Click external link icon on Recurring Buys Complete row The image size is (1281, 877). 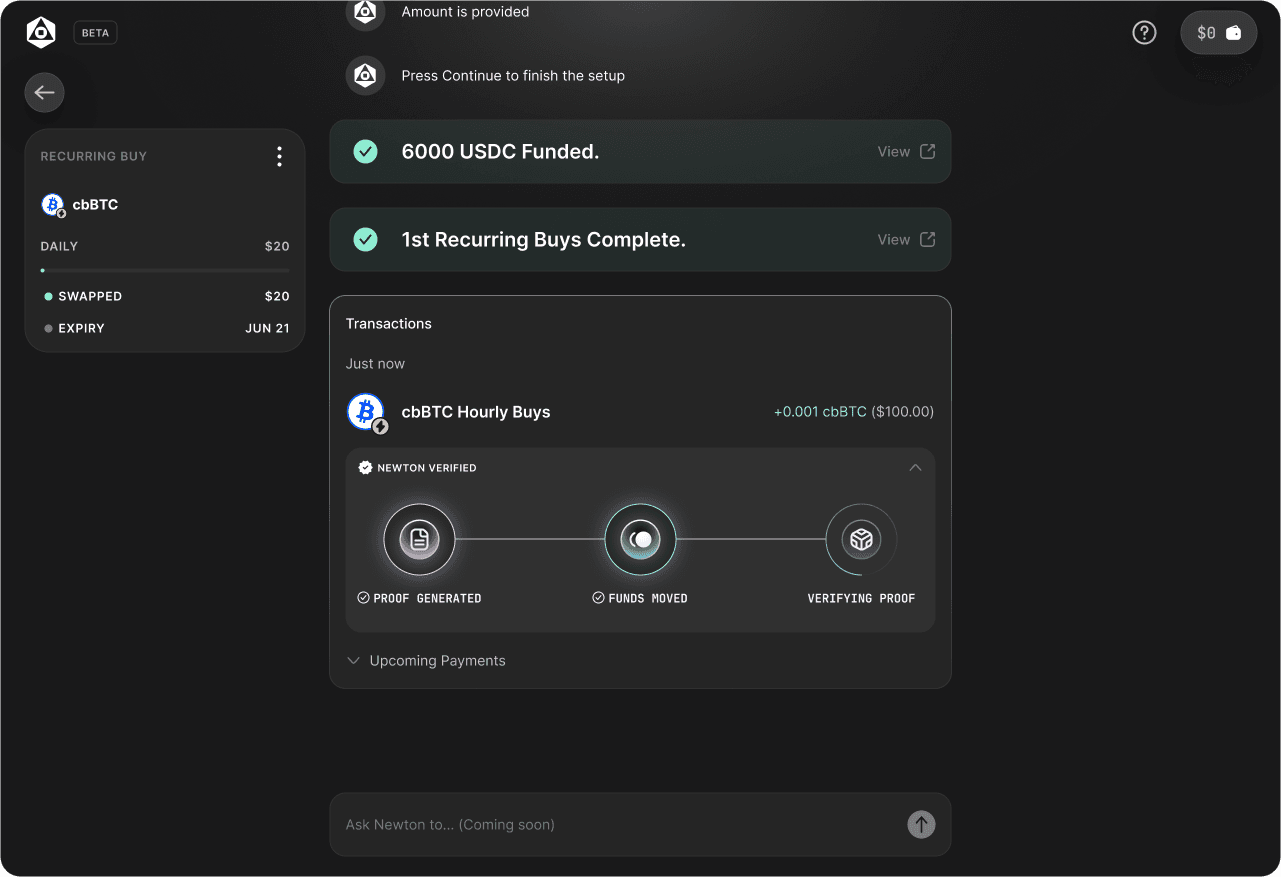tap(927, 240)
